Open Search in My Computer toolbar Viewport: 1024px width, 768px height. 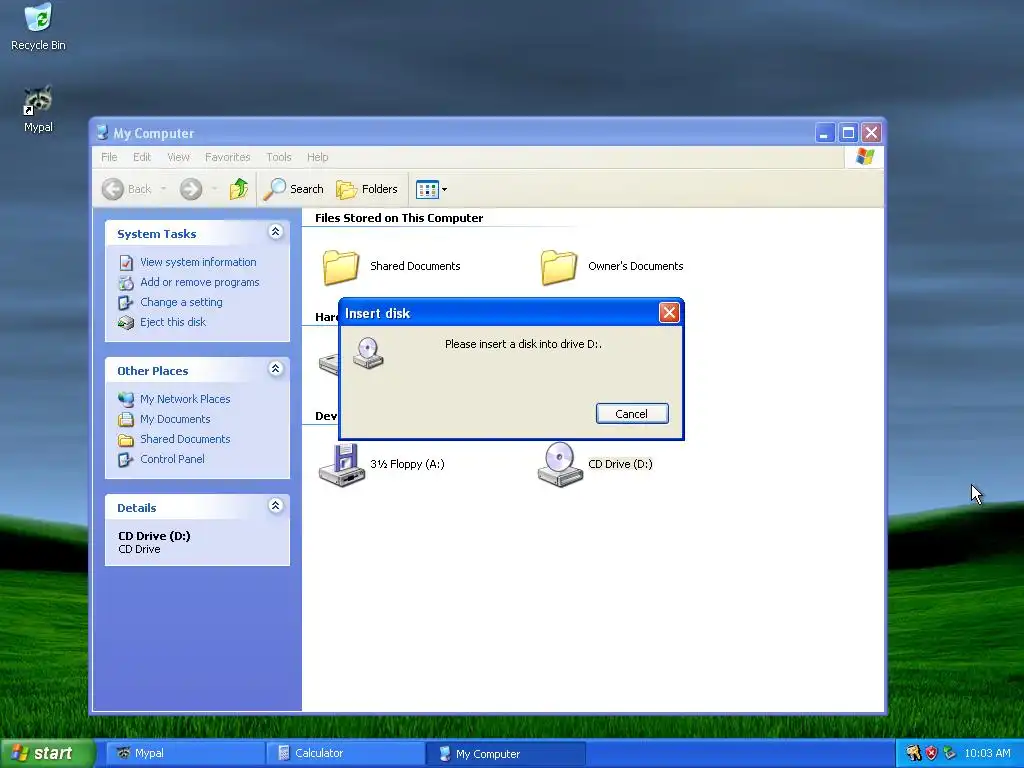(x=293, y=189)
